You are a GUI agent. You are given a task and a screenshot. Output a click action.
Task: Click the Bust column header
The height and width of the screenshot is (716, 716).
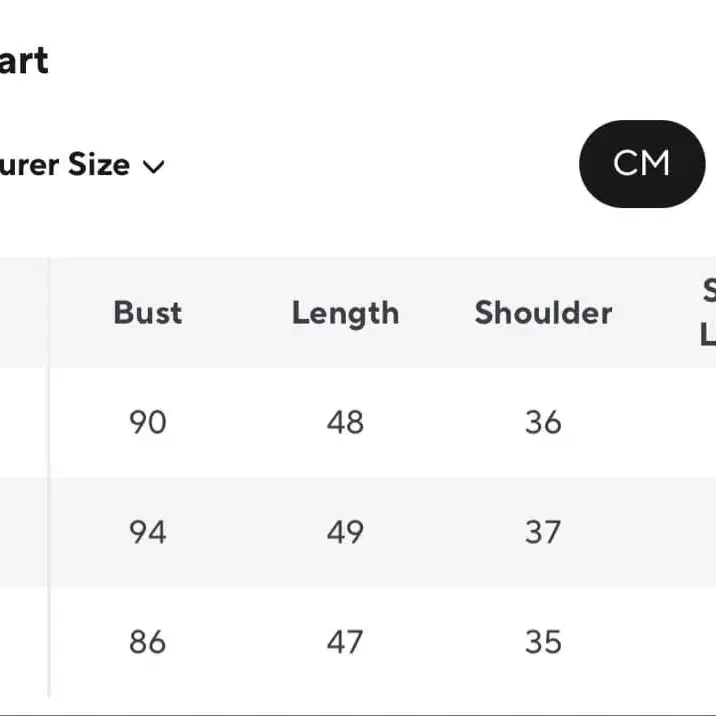tap(148, 313)
